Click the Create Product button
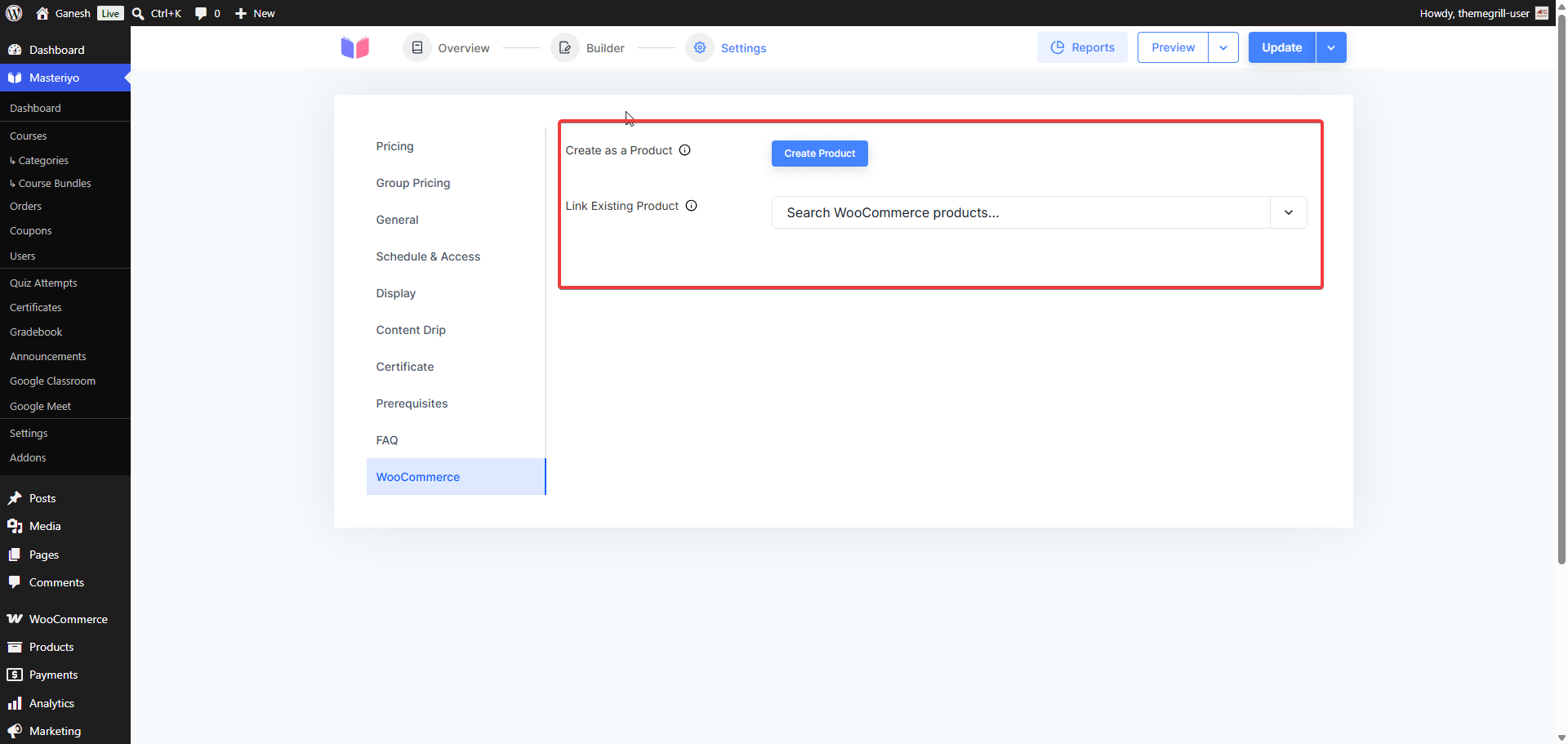This screenshot has width=1568, height=744. pyautogui.click(x=820, y=154)
